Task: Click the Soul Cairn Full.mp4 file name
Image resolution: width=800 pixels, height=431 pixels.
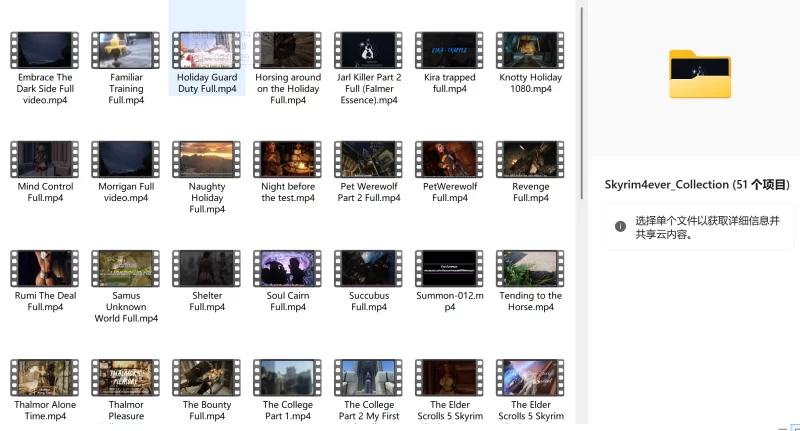Action: (x=288, y=301)
